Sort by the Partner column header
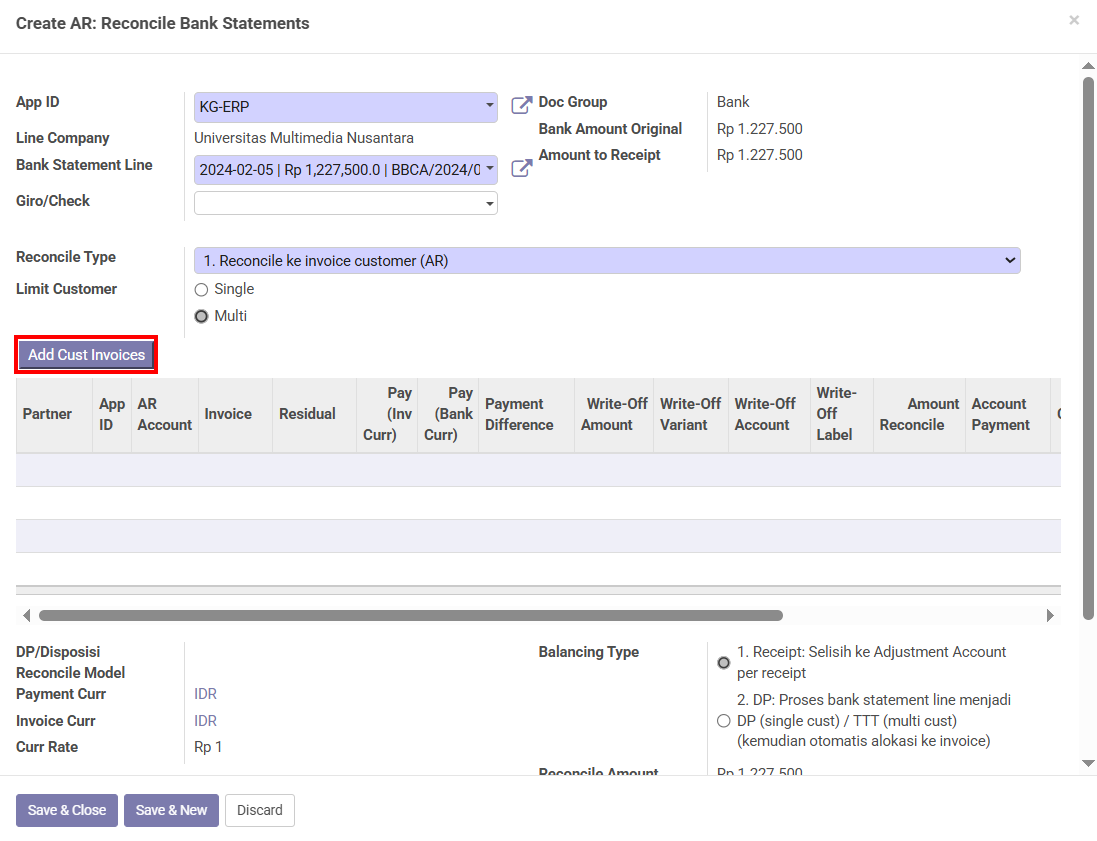This screenshot has width=1097, height=841. (x=48, y=414)
